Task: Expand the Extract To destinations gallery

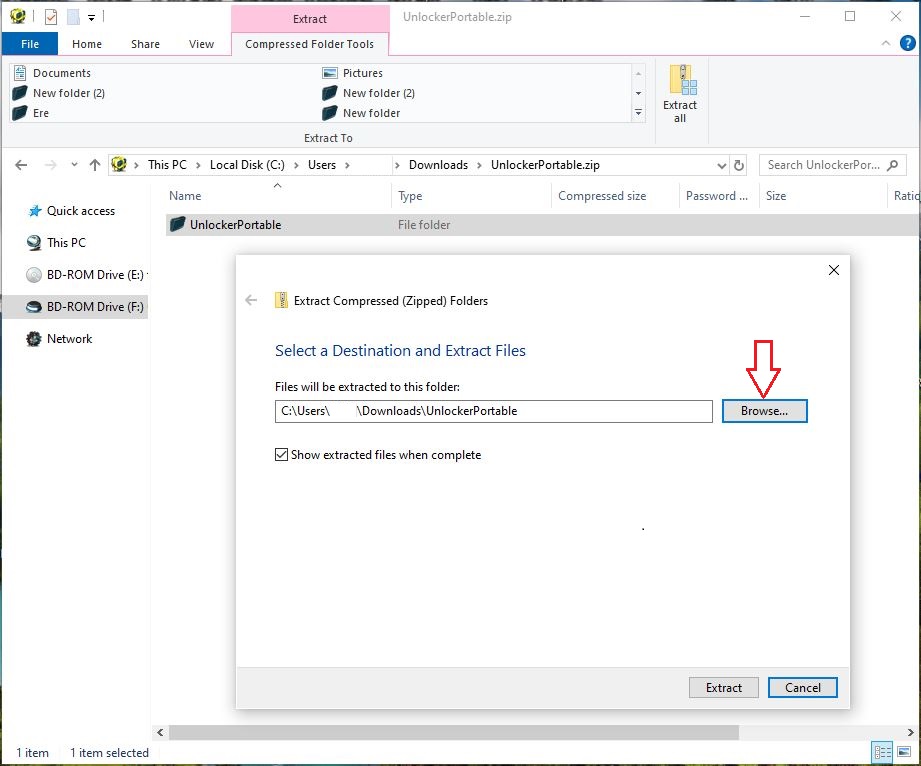Action: [639, 113]
